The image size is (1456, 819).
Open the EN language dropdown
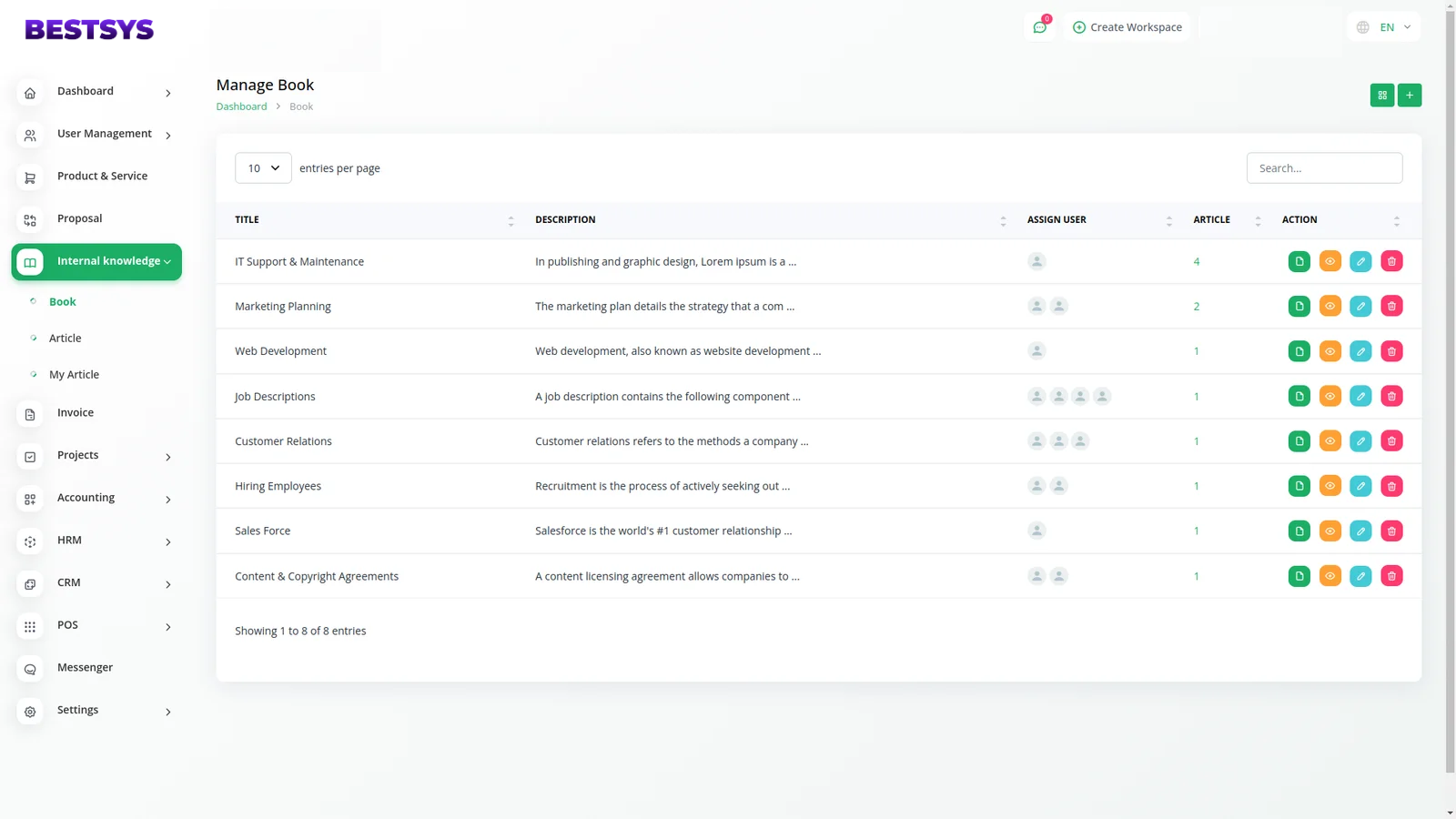[1383, 27]
